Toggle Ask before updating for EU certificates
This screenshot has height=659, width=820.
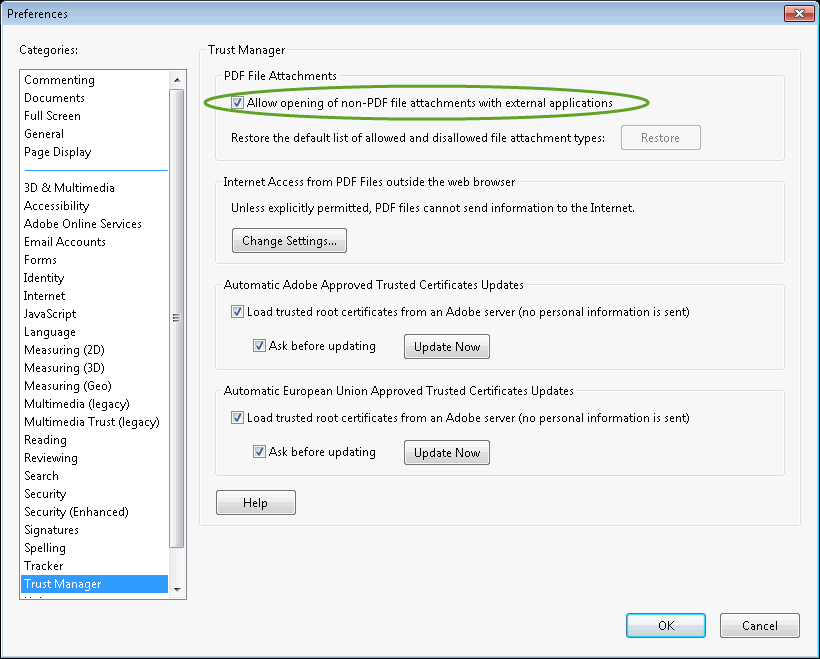260,451
